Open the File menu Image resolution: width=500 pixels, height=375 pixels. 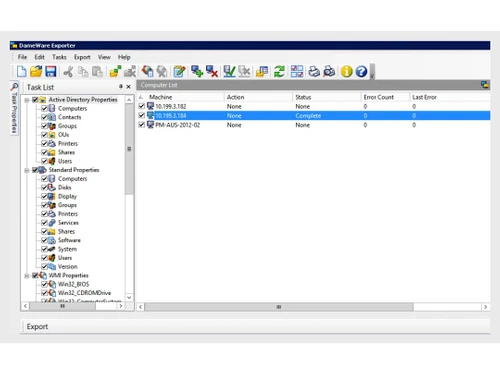(x=22, y=57)
